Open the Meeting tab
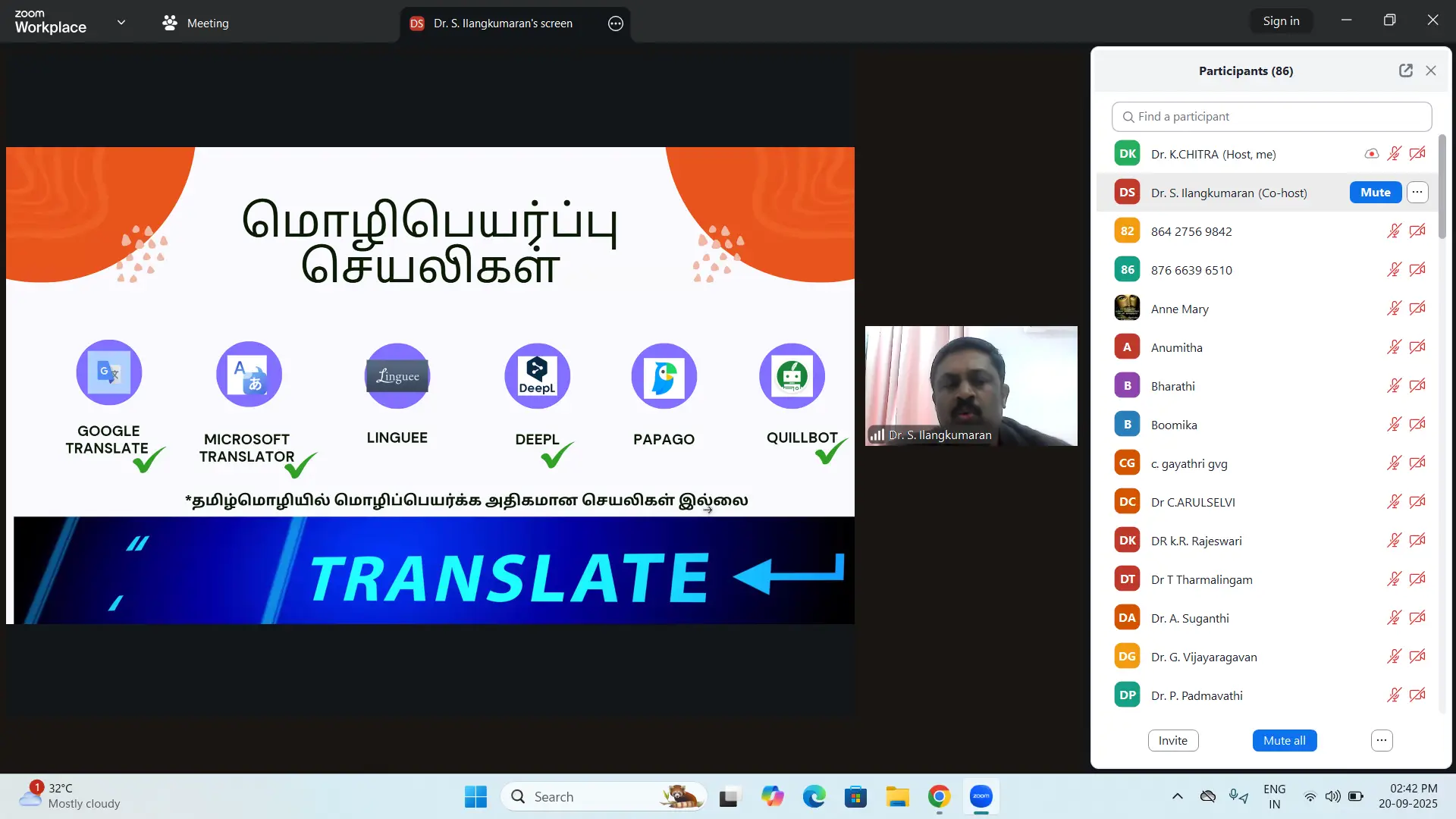This screenshot has width=1456, height=819. coord(196,23)
